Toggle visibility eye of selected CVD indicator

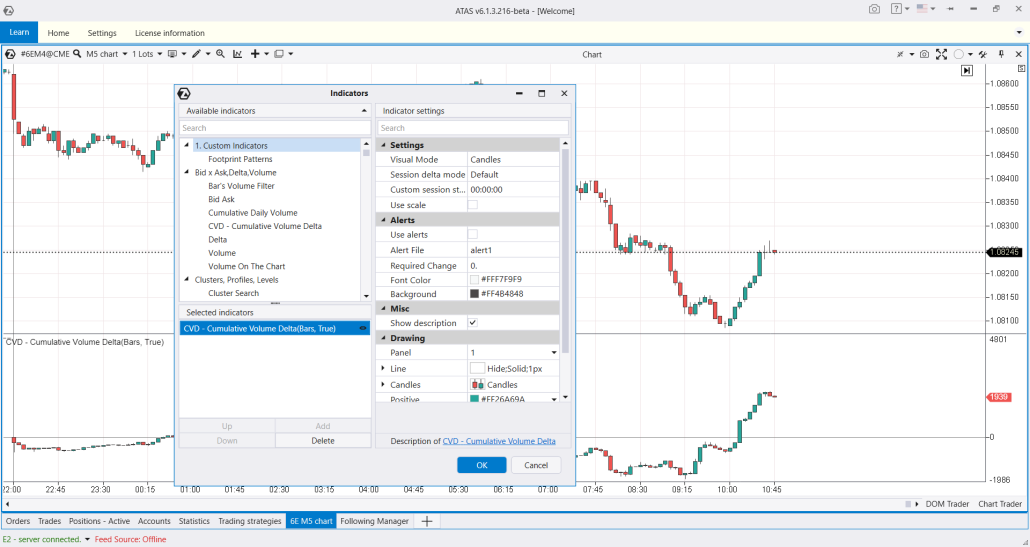pyautogui.click(x=363, y=328)
